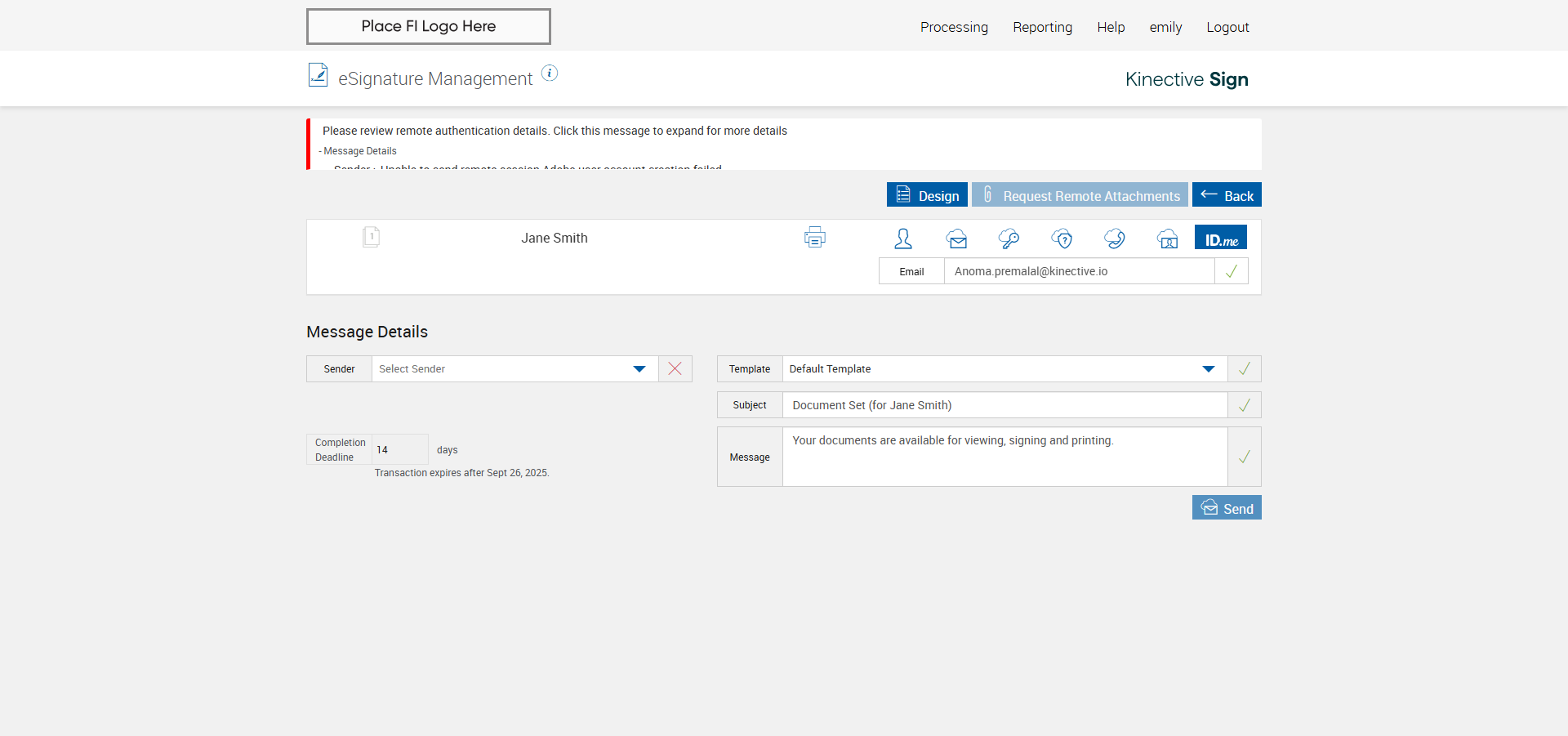Open the eSignature Management info icon
Viewport: 1568px width, 736px height.
(x=550, y=74)
